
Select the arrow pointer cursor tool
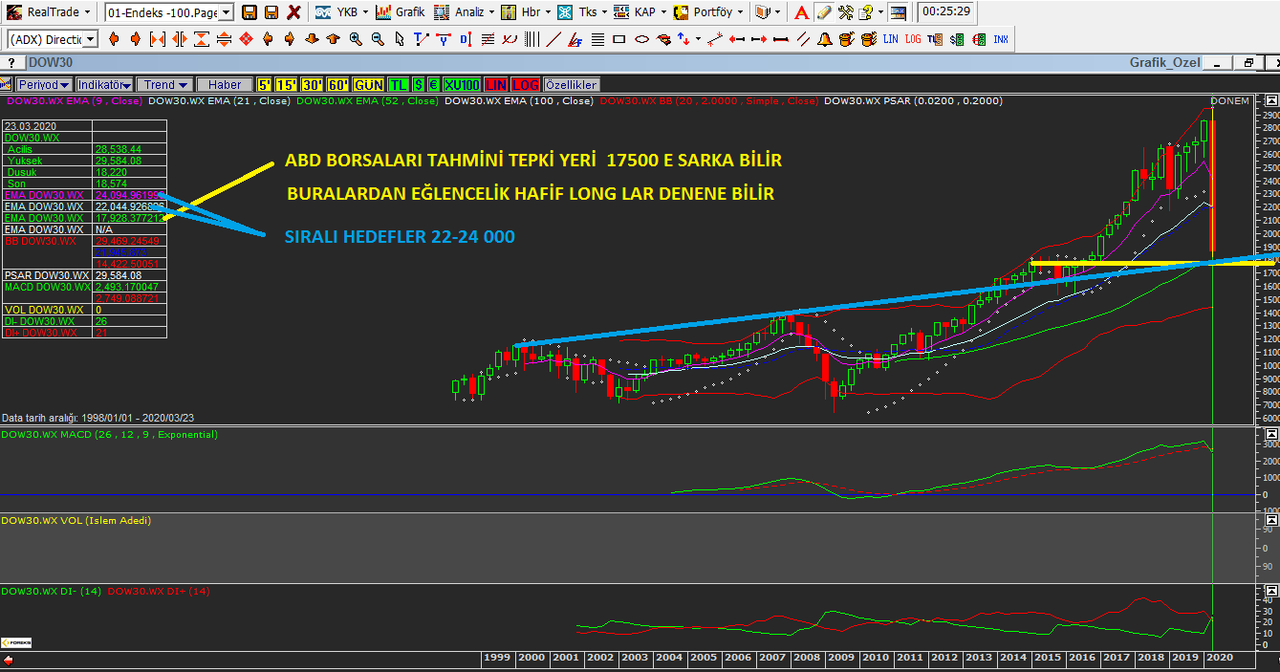tap(399, 39)
